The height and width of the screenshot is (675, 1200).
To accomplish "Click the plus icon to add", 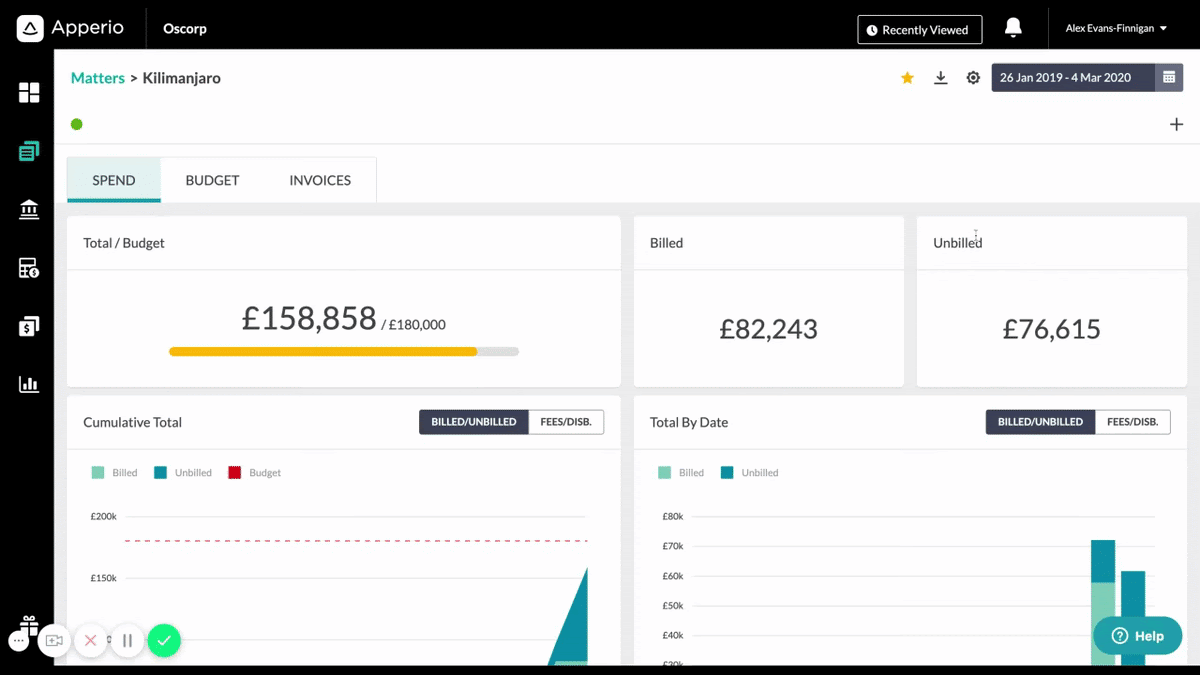I will tap(1176, 125).
